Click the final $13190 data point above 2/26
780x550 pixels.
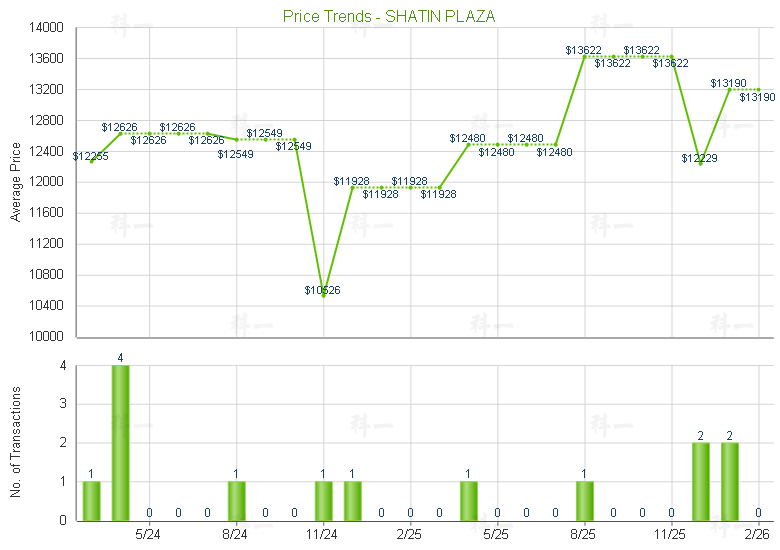758,89
